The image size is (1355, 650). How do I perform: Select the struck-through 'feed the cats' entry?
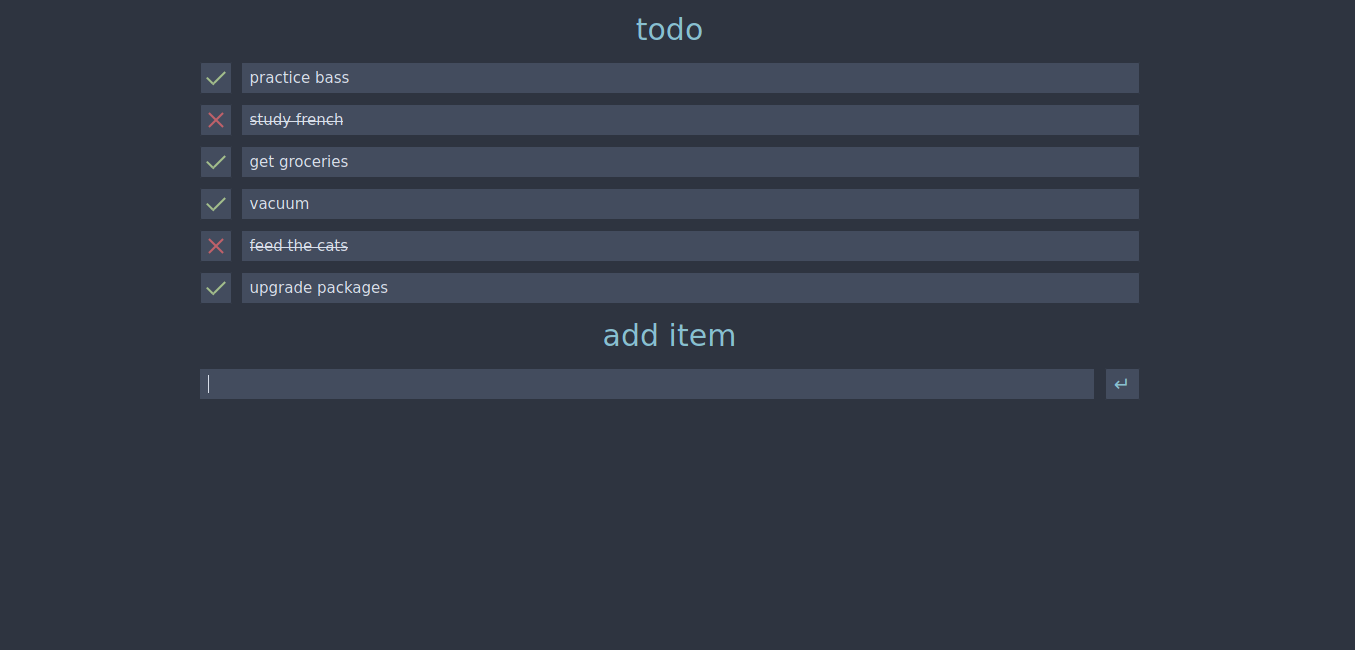(690, 246)
